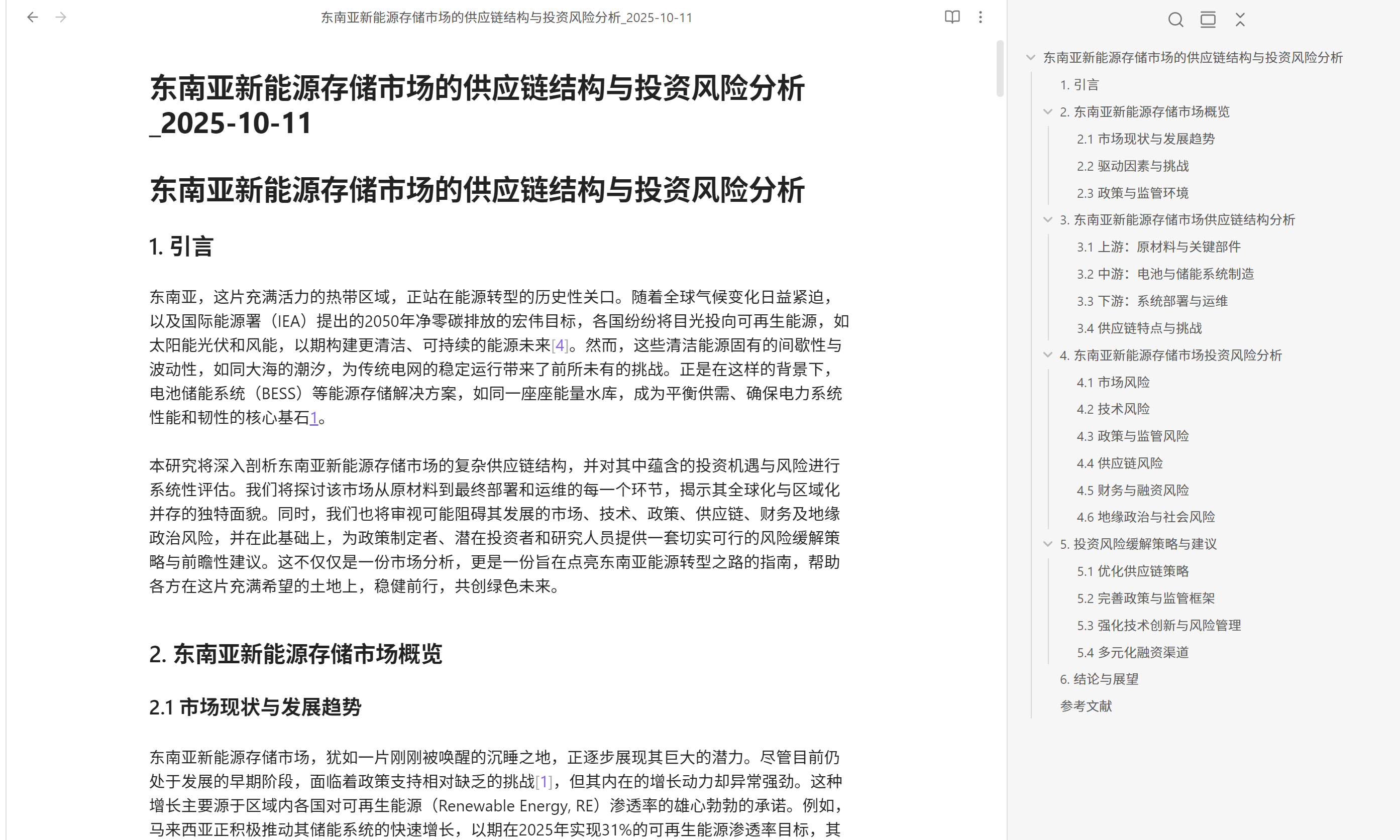Collapse section 5 投资风险缓解策略 chevron
The height and width of the screenshot is (840, 1400).
tap(1048, 544)
